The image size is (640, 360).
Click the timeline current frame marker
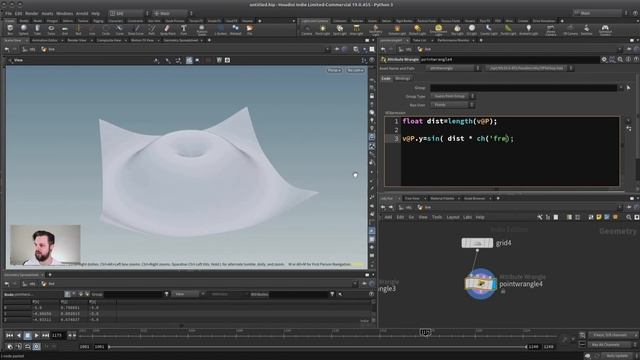[425, 332]
